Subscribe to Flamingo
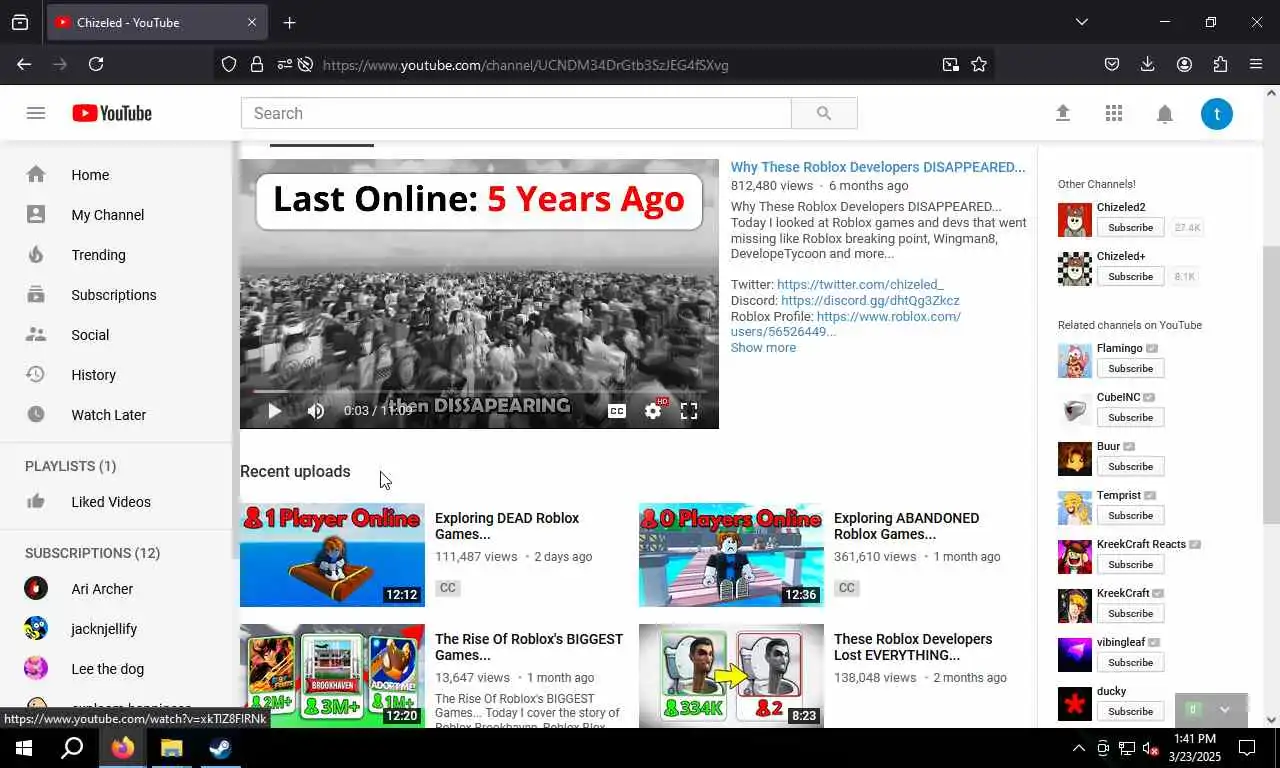Viewport: 1280px width, 768px height. click(1131, 368)
